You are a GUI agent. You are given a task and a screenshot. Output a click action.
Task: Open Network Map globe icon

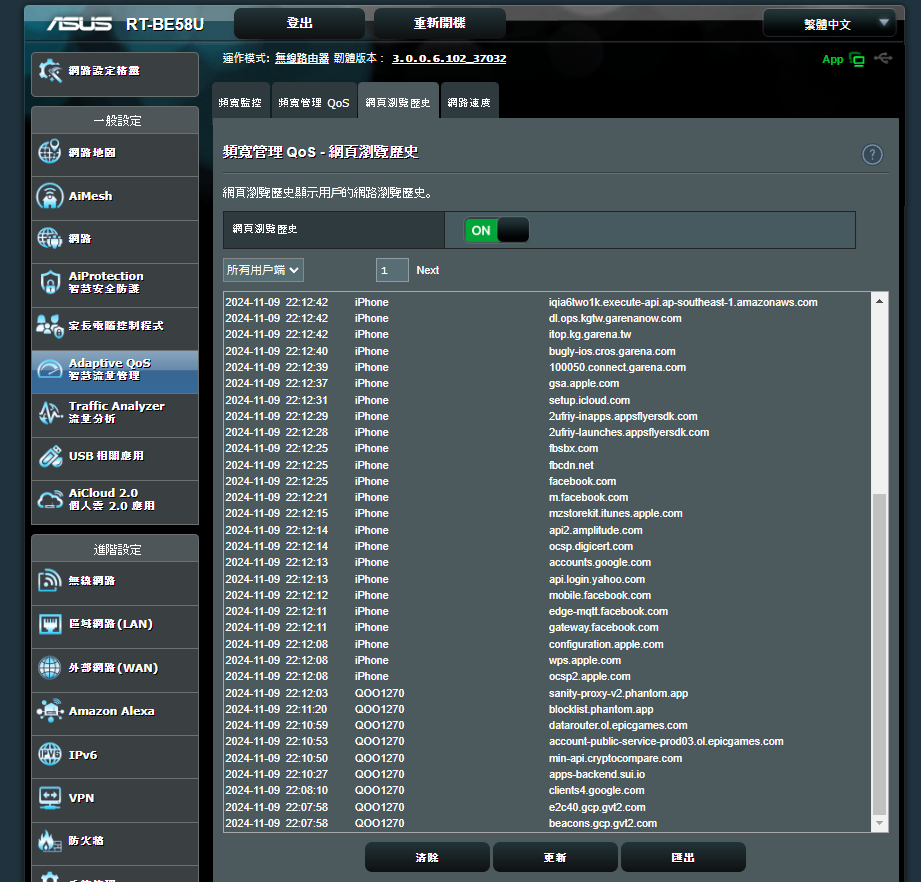point(49,152)
